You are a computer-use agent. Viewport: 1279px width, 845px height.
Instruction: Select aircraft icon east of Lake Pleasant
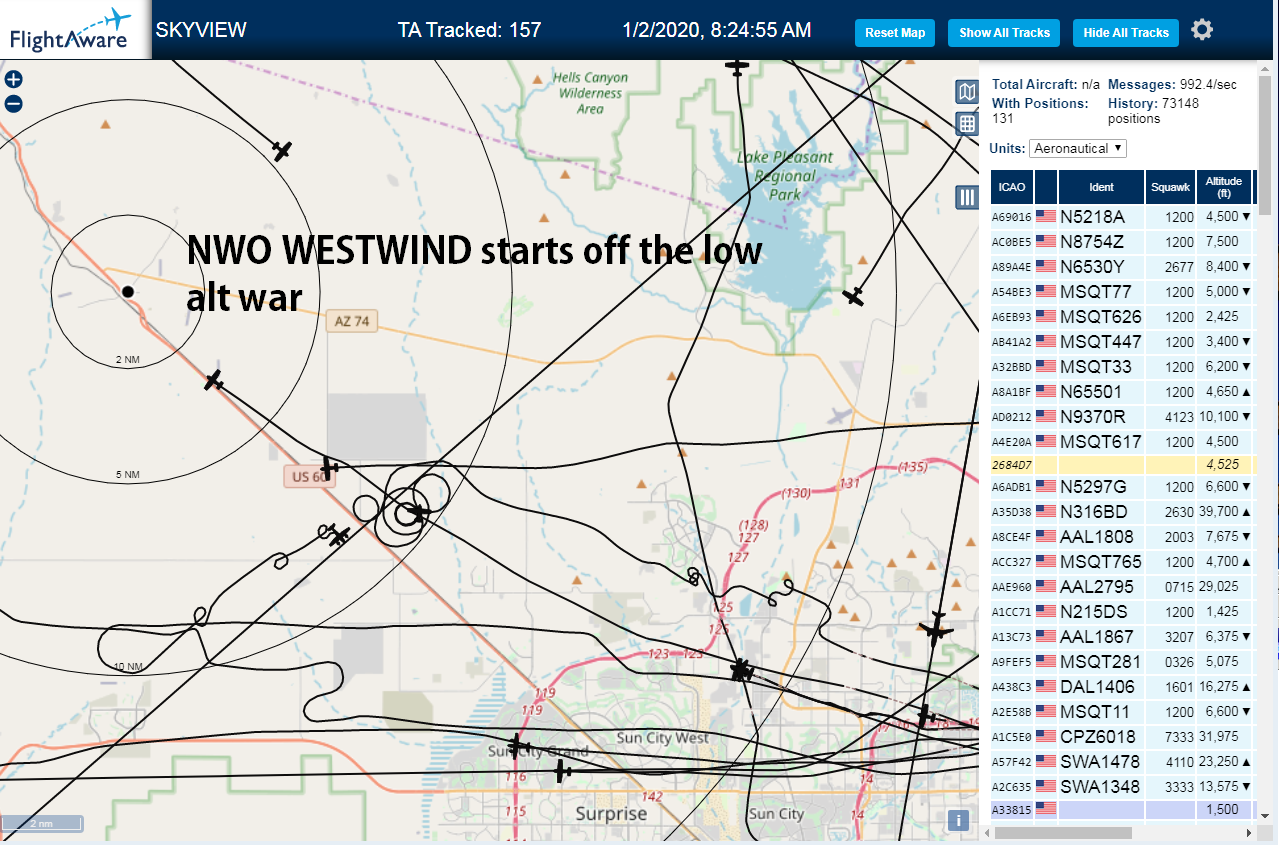coord(853,296)
